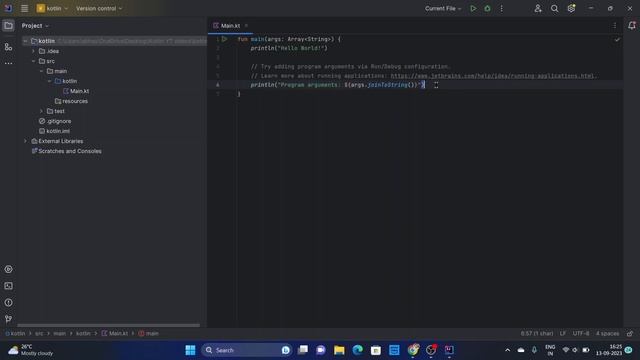Open IDE settings gear
This screenshot has width=640, height=360.
pyautogui.click(x=571, y=8)
